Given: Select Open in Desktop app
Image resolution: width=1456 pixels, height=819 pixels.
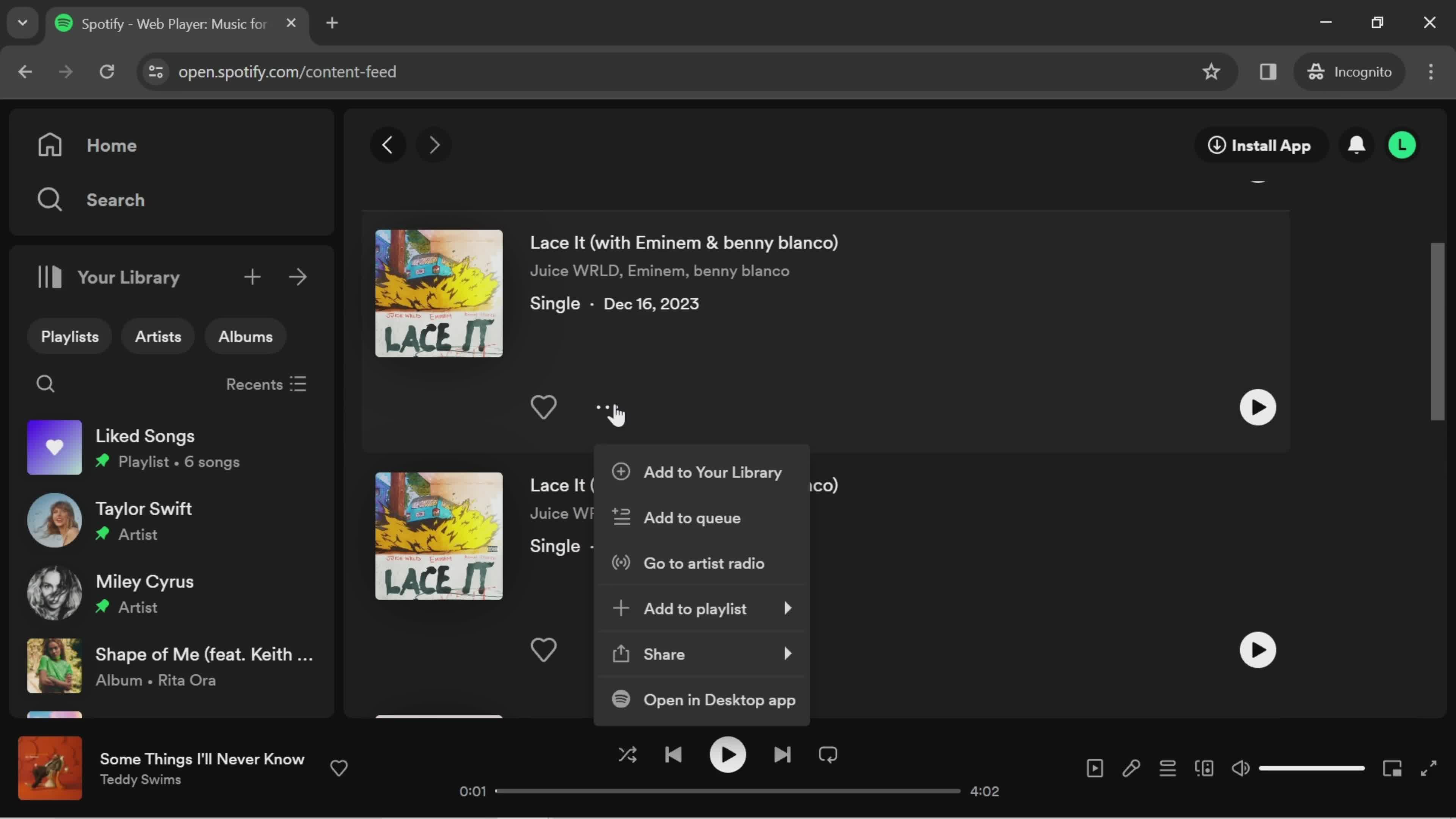Looking at the screenshot, I should 701,700.
